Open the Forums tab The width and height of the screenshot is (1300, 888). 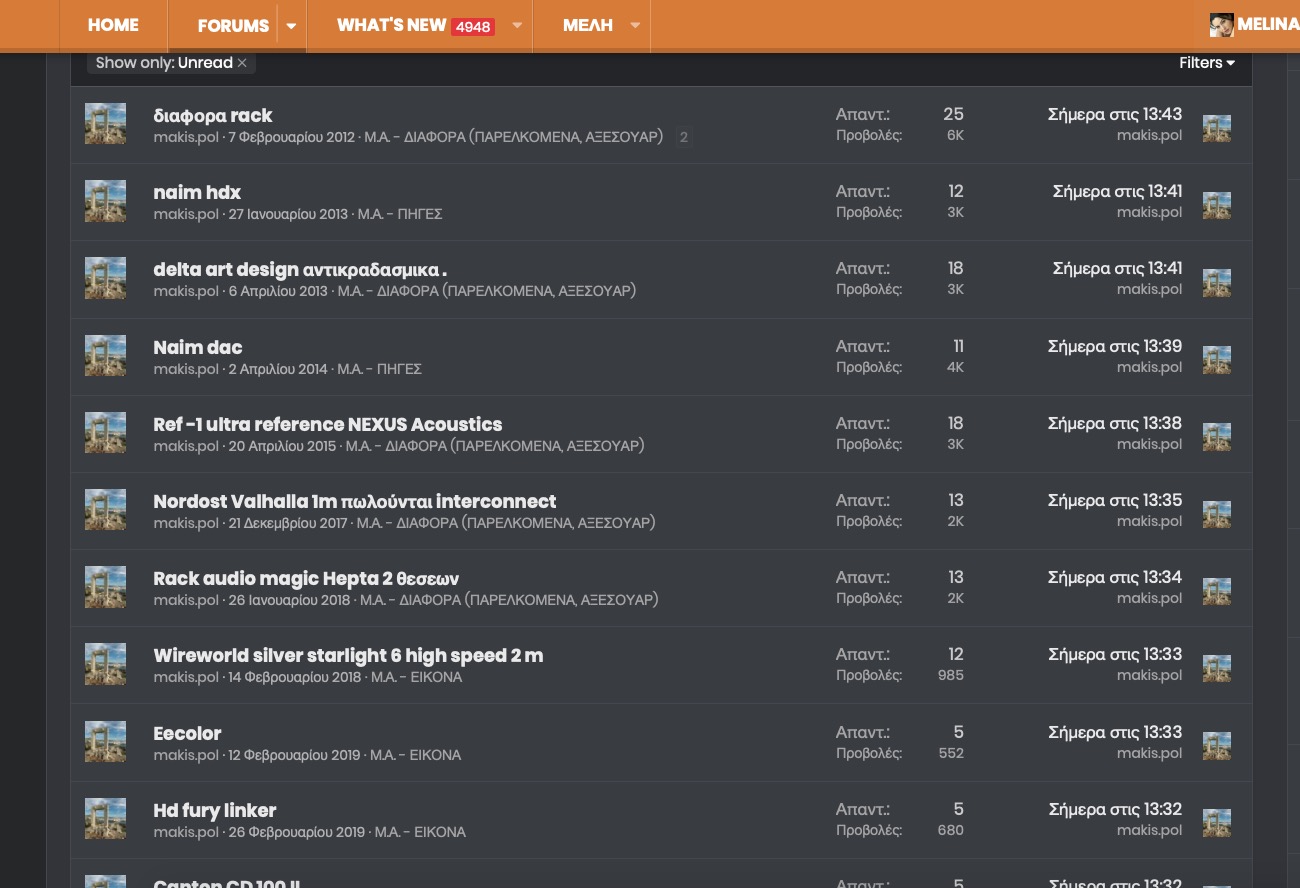coord(233,26)
